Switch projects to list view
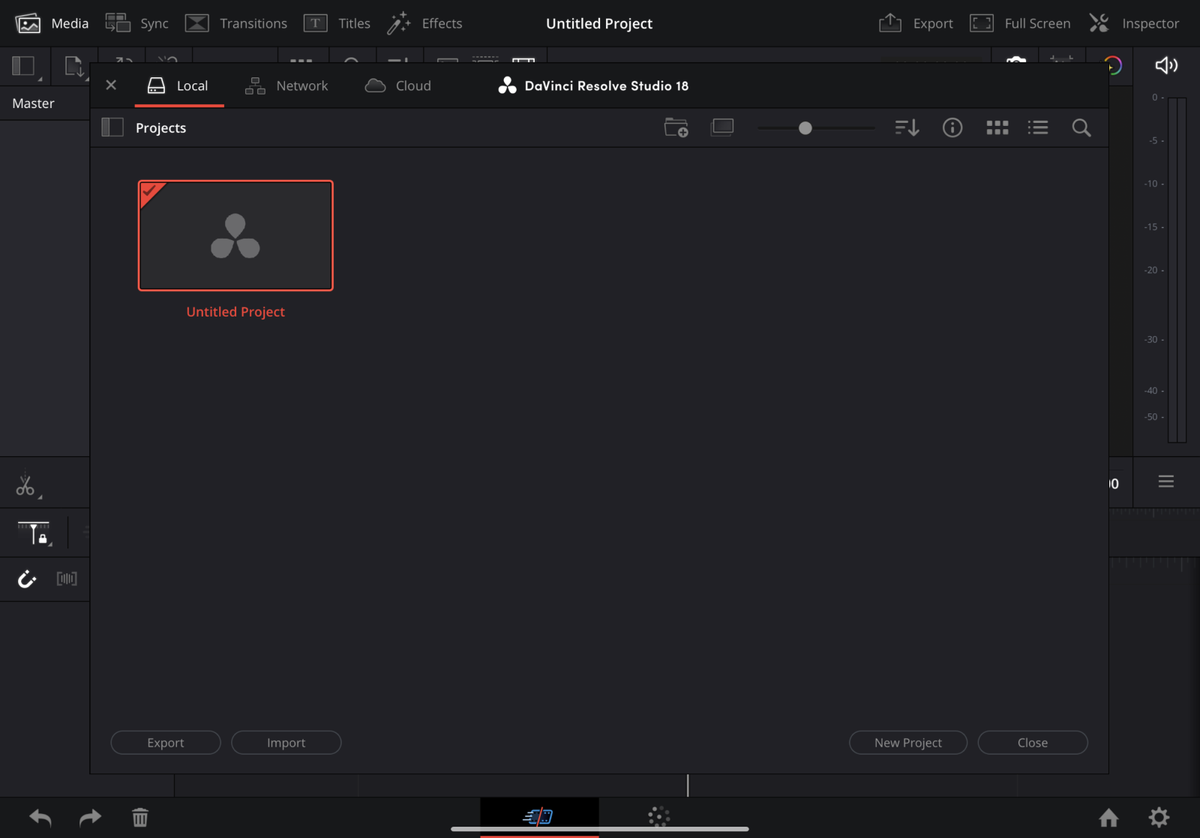Screen dimensions: 1200x838 click(x=1037, y=127)
